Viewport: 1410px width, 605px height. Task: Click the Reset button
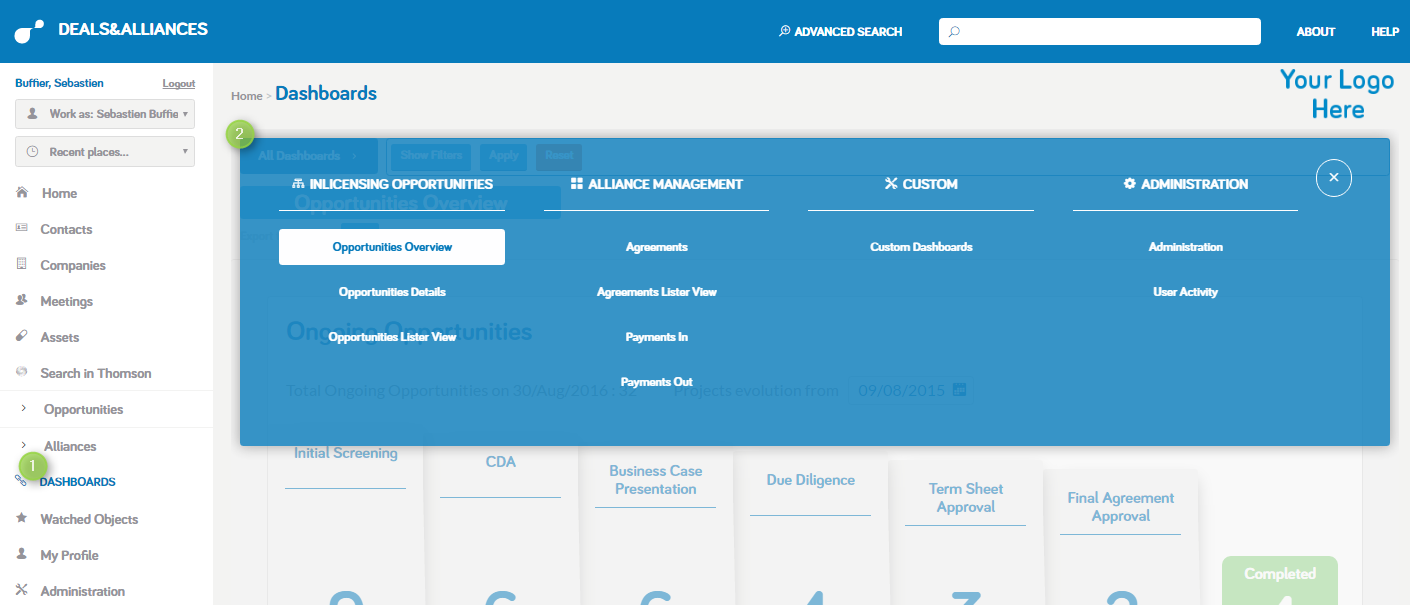click(x=559, y=156)
